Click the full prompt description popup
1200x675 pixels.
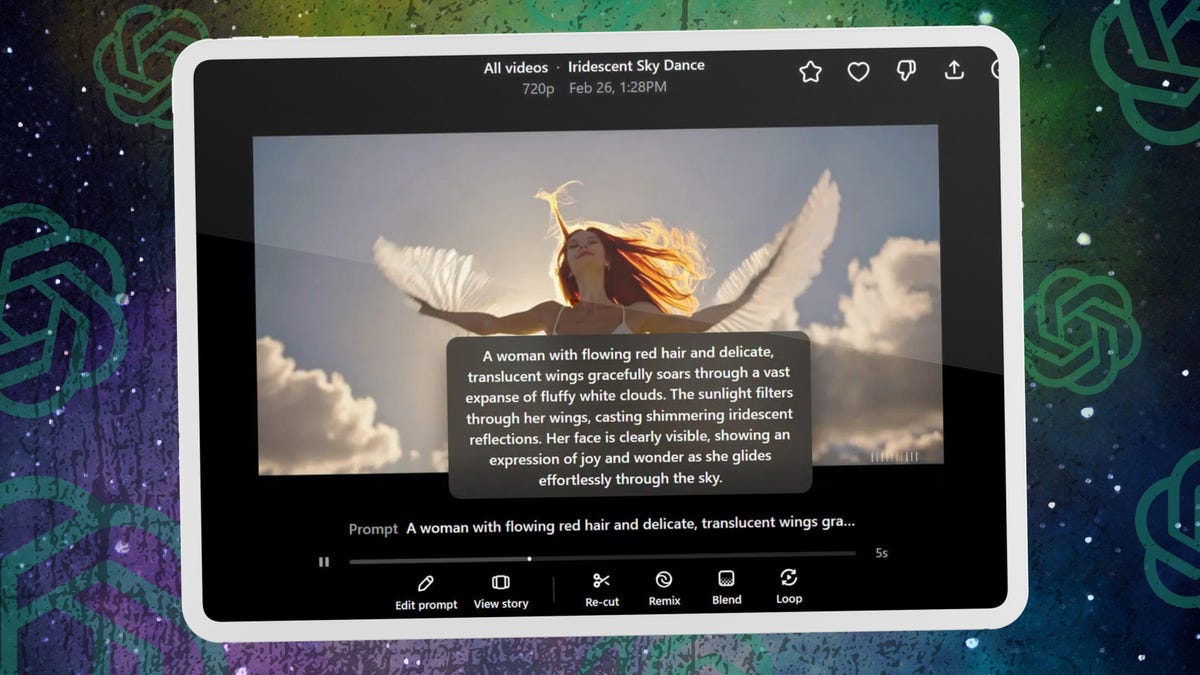[629, 414]
